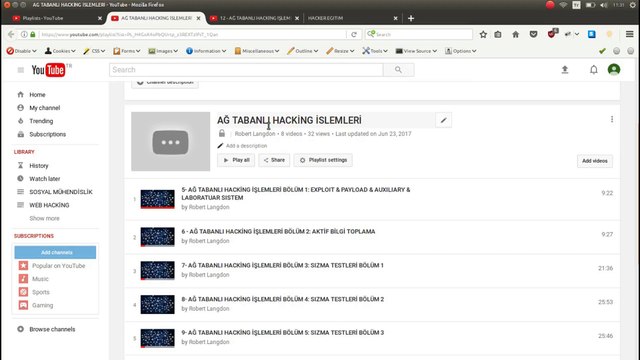
Task: Switch to the HACKER EGITIM tab
Action: tap(351, 18)
